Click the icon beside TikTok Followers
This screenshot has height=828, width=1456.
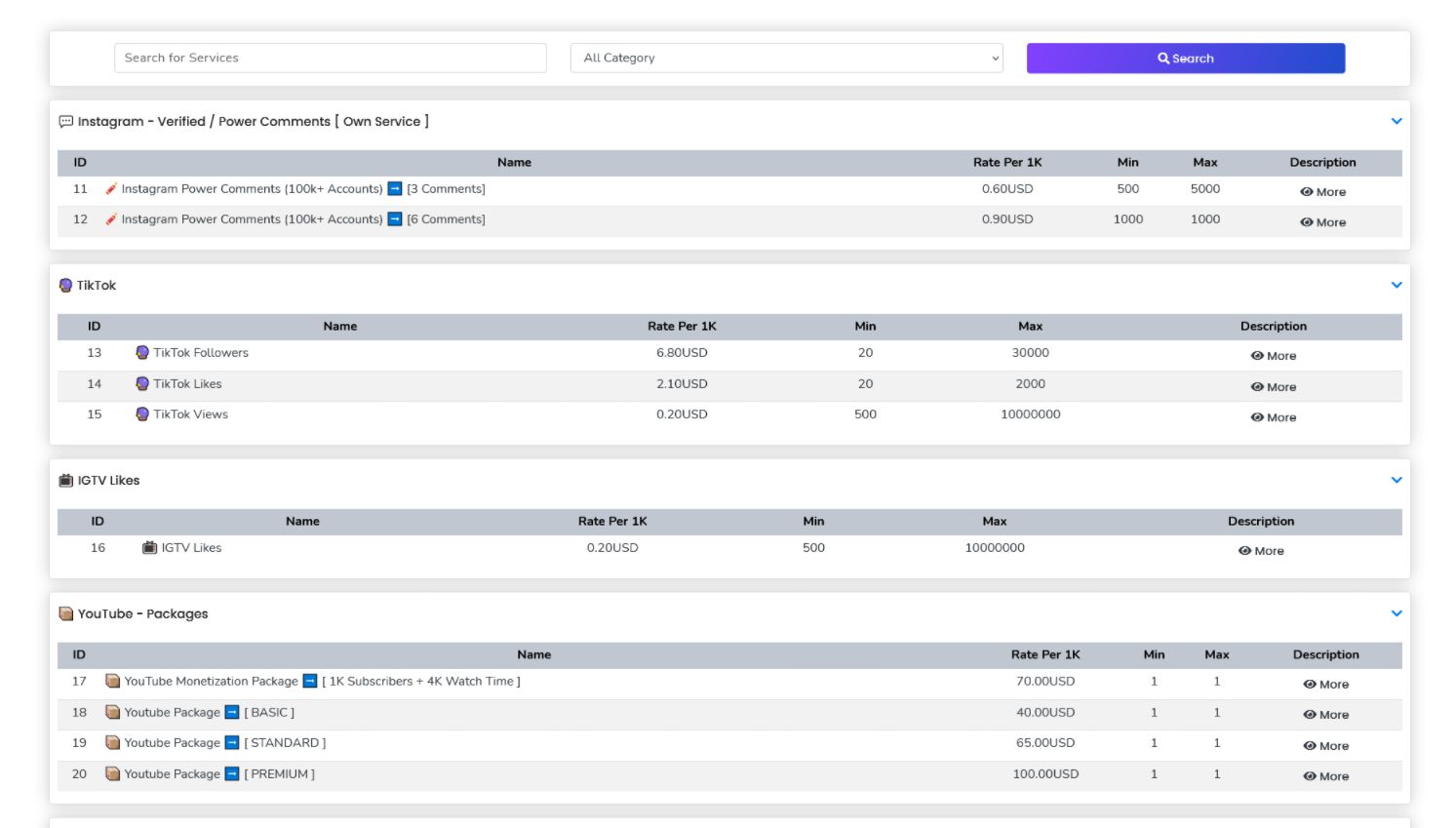tap(142, 353)
